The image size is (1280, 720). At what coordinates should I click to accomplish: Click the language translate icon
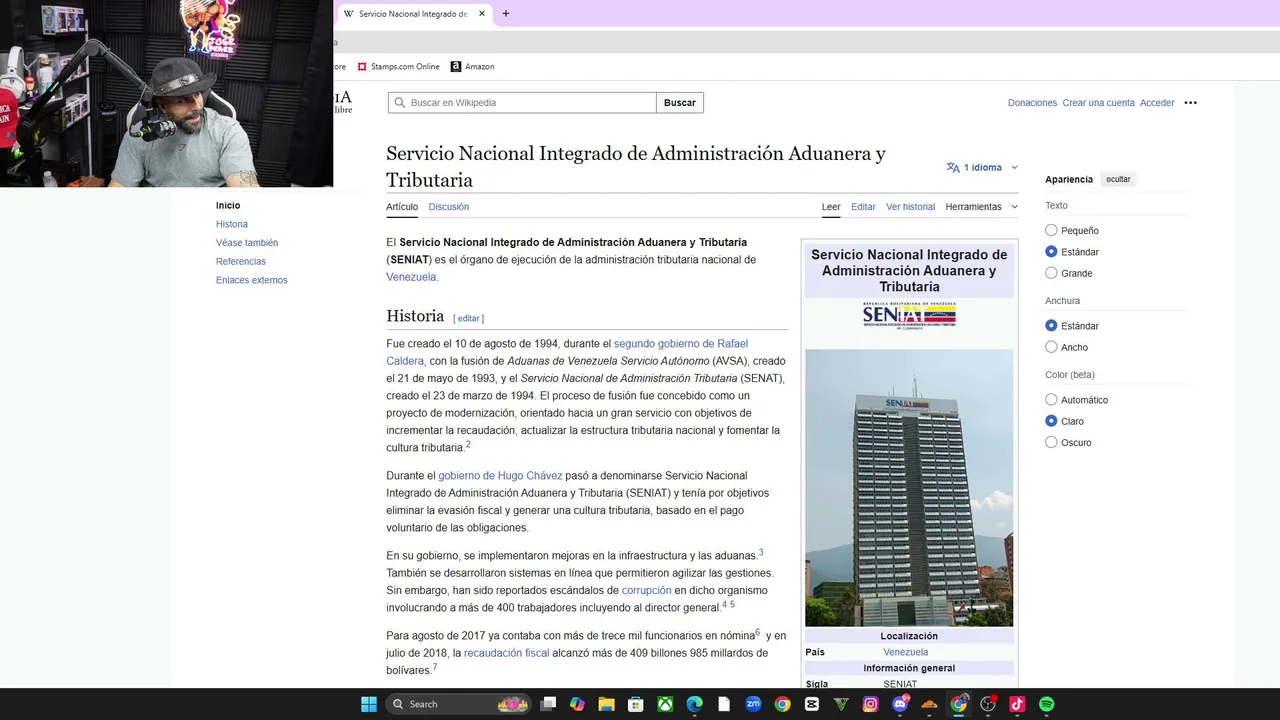point(953,167)
